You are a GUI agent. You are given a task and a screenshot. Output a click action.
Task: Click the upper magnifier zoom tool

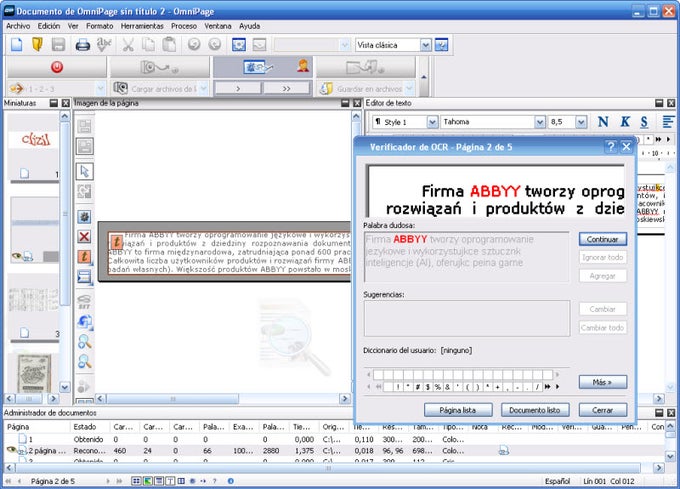84,342
